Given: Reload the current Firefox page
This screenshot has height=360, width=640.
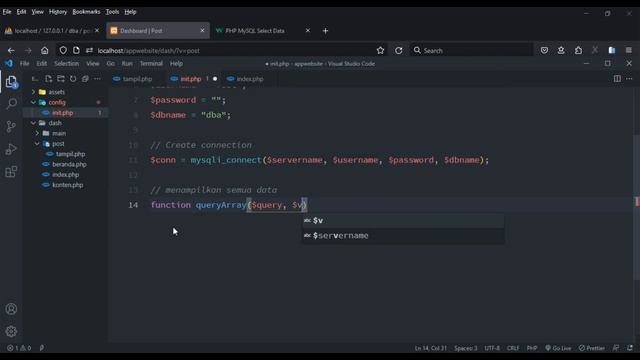Looking at the screenshot, I should [399, 51].
